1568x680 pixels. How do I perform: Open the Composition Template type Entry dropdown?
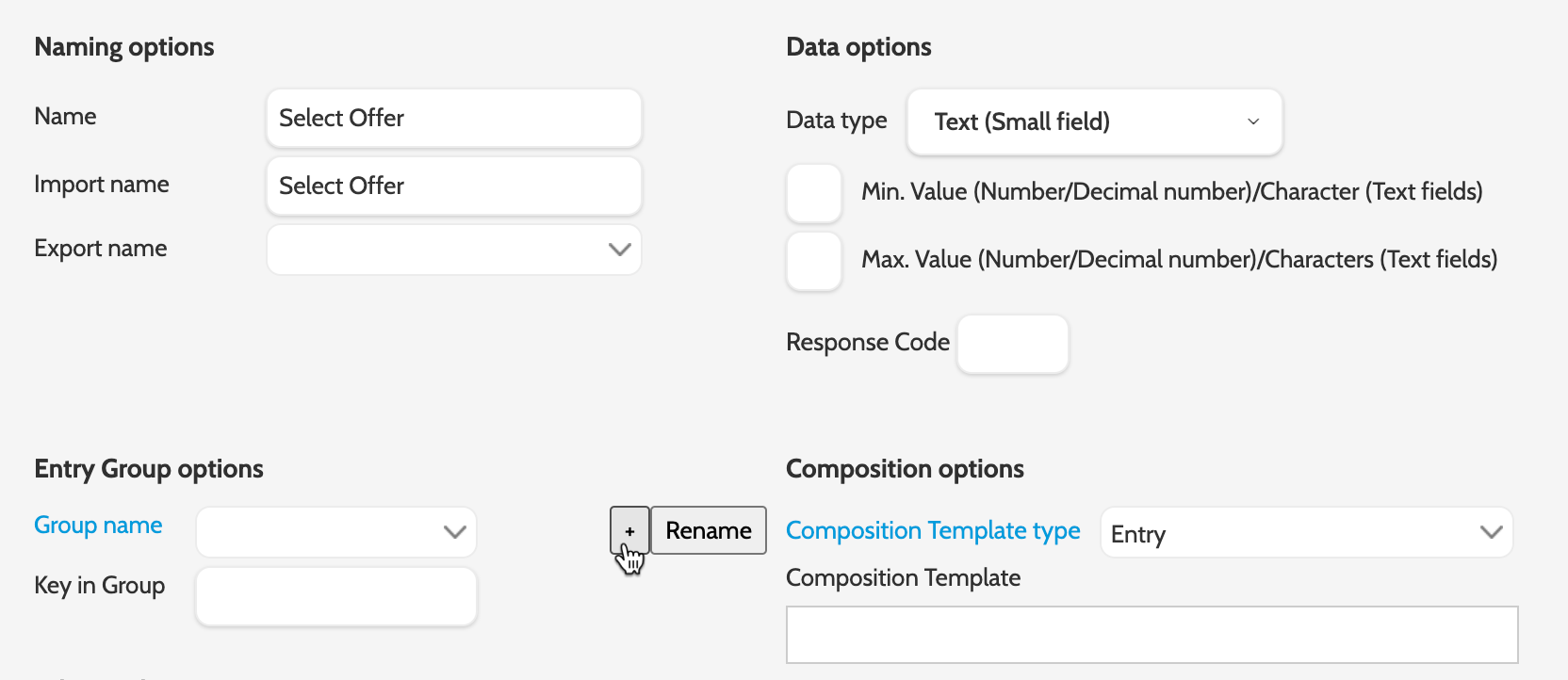(x=1291, y=533)
